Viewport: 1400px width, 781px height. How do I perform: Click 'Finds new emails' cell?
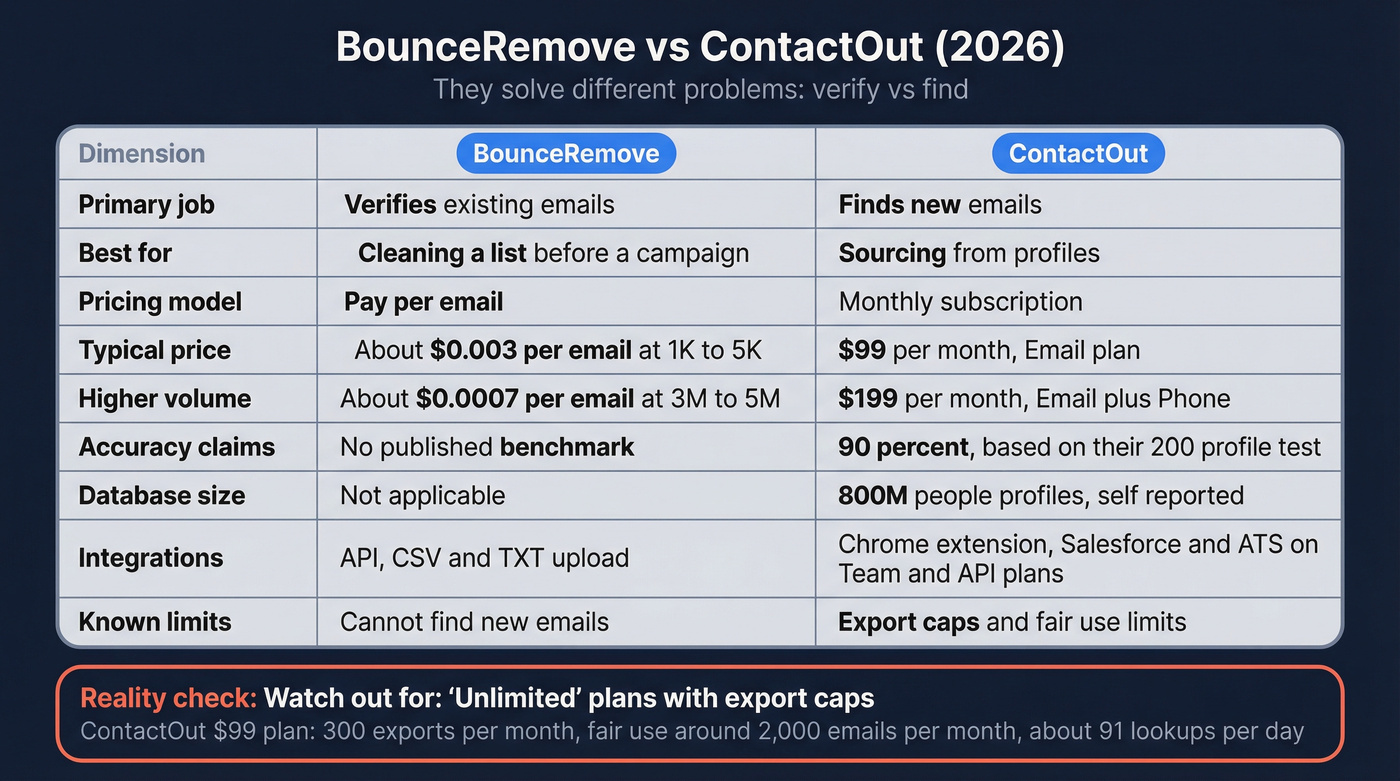pos(931,204)
